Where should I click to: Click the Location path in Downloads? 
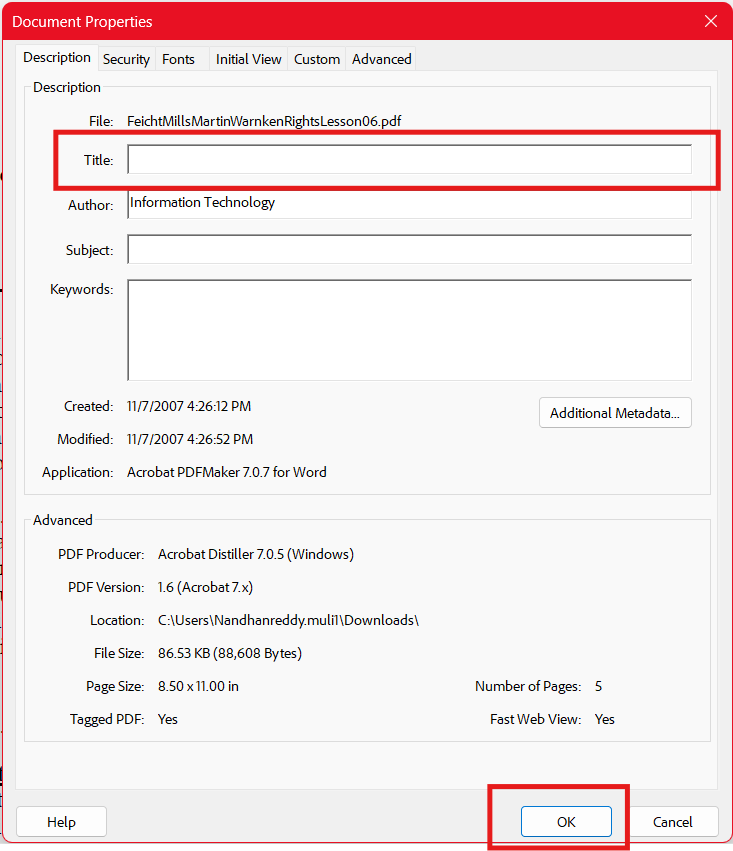click(288, 620)
